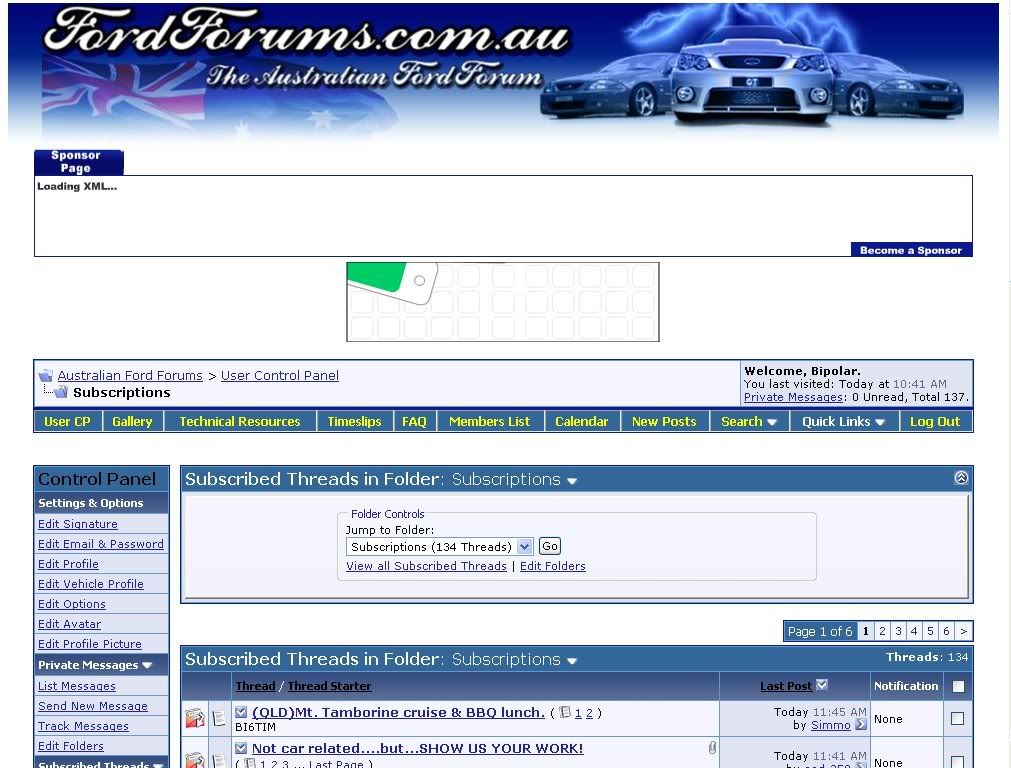The height and width of the screenshot is (768, 1011).
Task: Open Edit Profile Picture link
Action: [x=90, y=644]
